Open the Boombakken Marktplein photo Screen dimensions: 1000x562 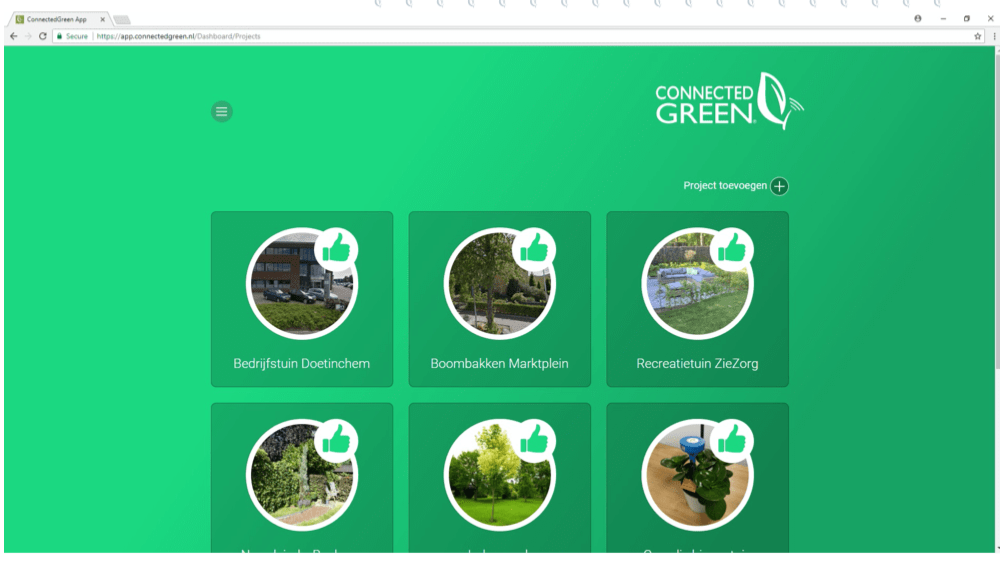(x=499, y=283)
